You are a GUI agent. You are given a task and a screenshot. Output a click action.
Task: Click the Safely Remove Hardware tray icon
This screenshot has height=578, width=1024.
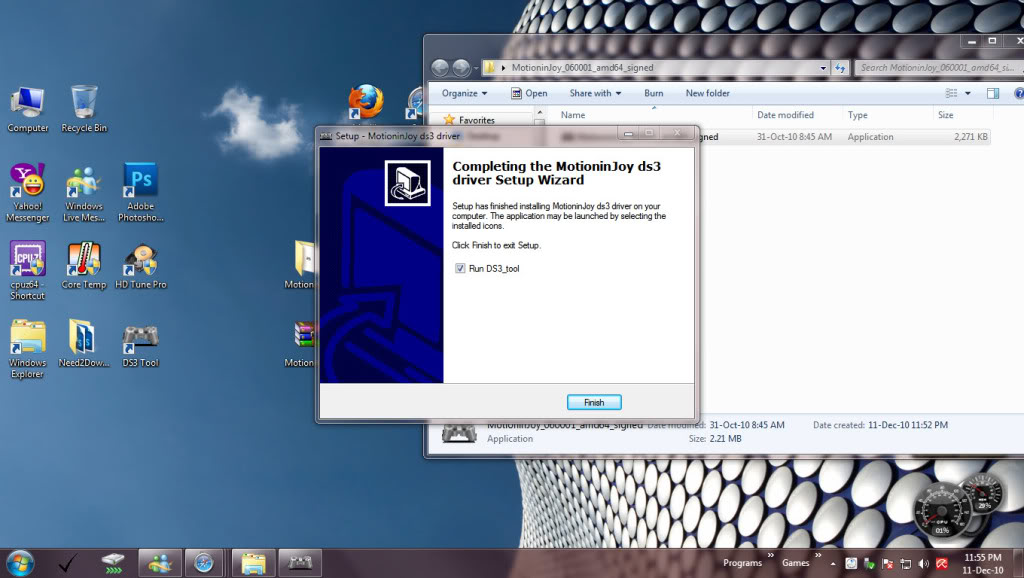869,564
